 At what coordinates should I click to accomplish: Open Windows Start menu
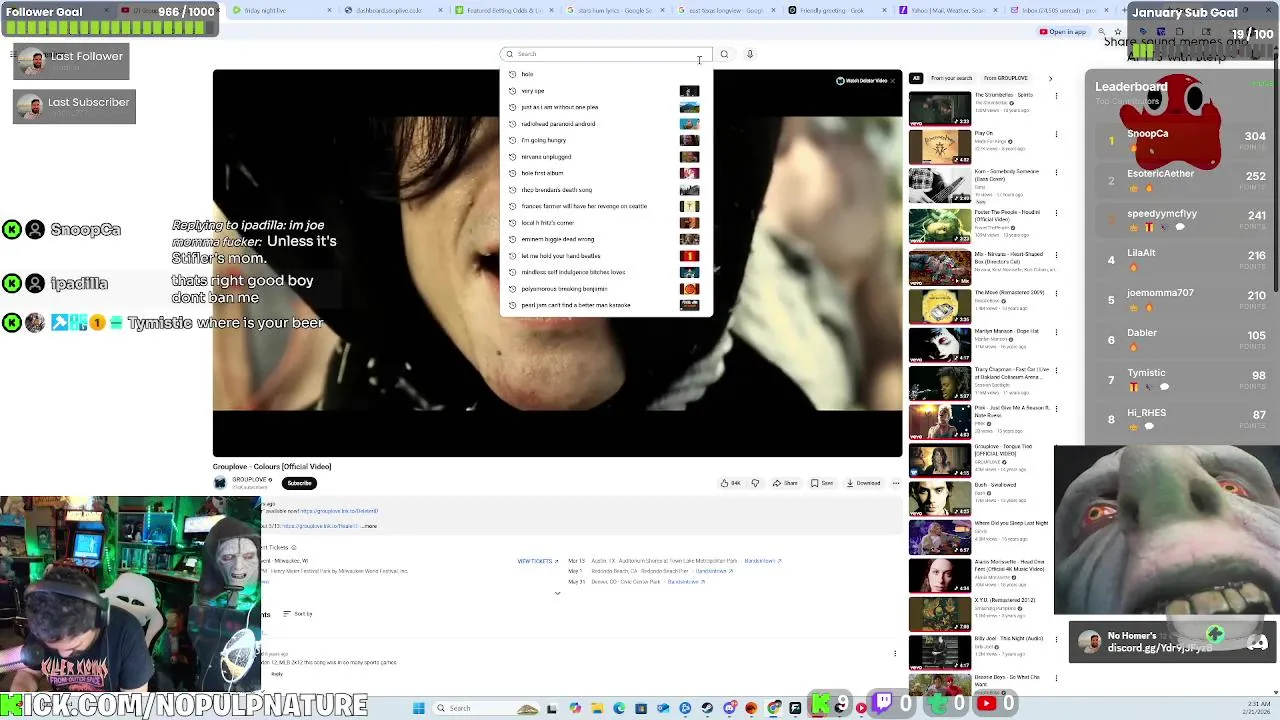tap(419, 708)
